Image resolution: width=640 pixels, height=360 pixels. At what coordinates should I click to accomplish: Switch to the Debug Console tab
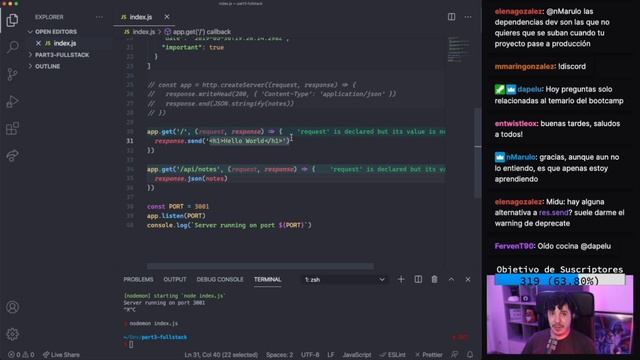220,279
